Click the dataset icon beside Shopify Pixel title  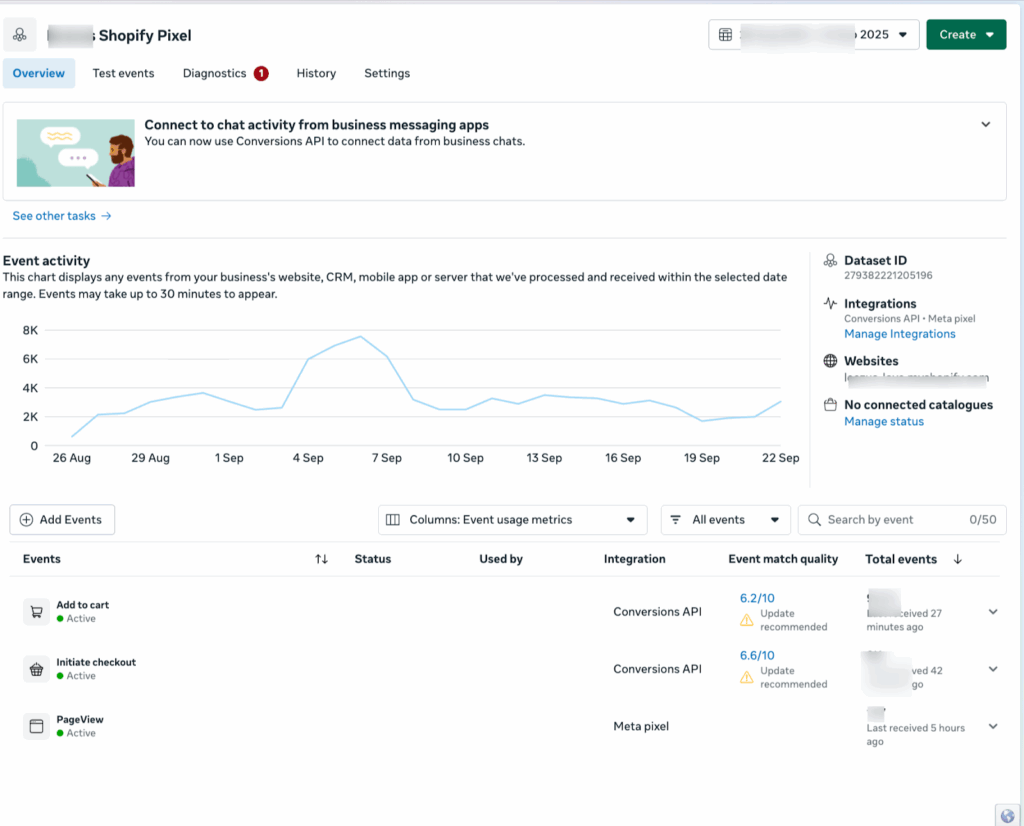coord(20,35)
